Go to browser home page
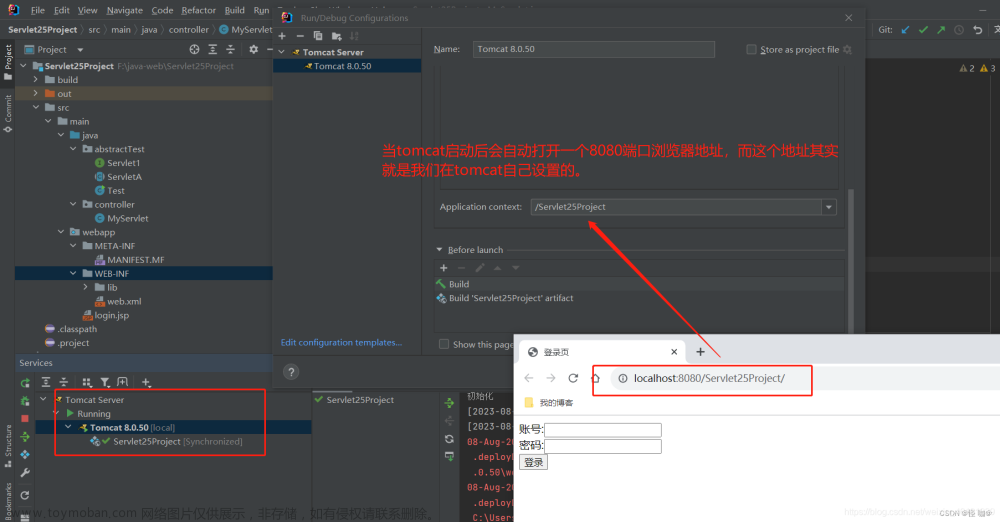1000x522 pixels. 596,378
